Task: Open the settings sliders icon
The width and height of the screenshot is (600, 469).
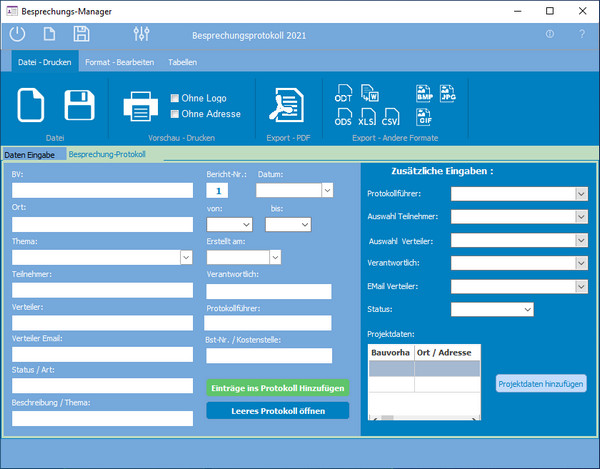Action: tap(140, 35)
